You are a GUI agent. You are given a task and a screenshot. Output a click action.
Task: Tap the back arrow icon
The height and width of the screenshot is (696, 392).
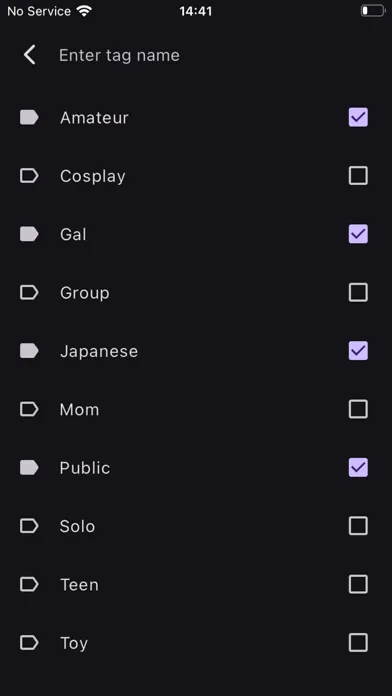[x=29, y=55]
